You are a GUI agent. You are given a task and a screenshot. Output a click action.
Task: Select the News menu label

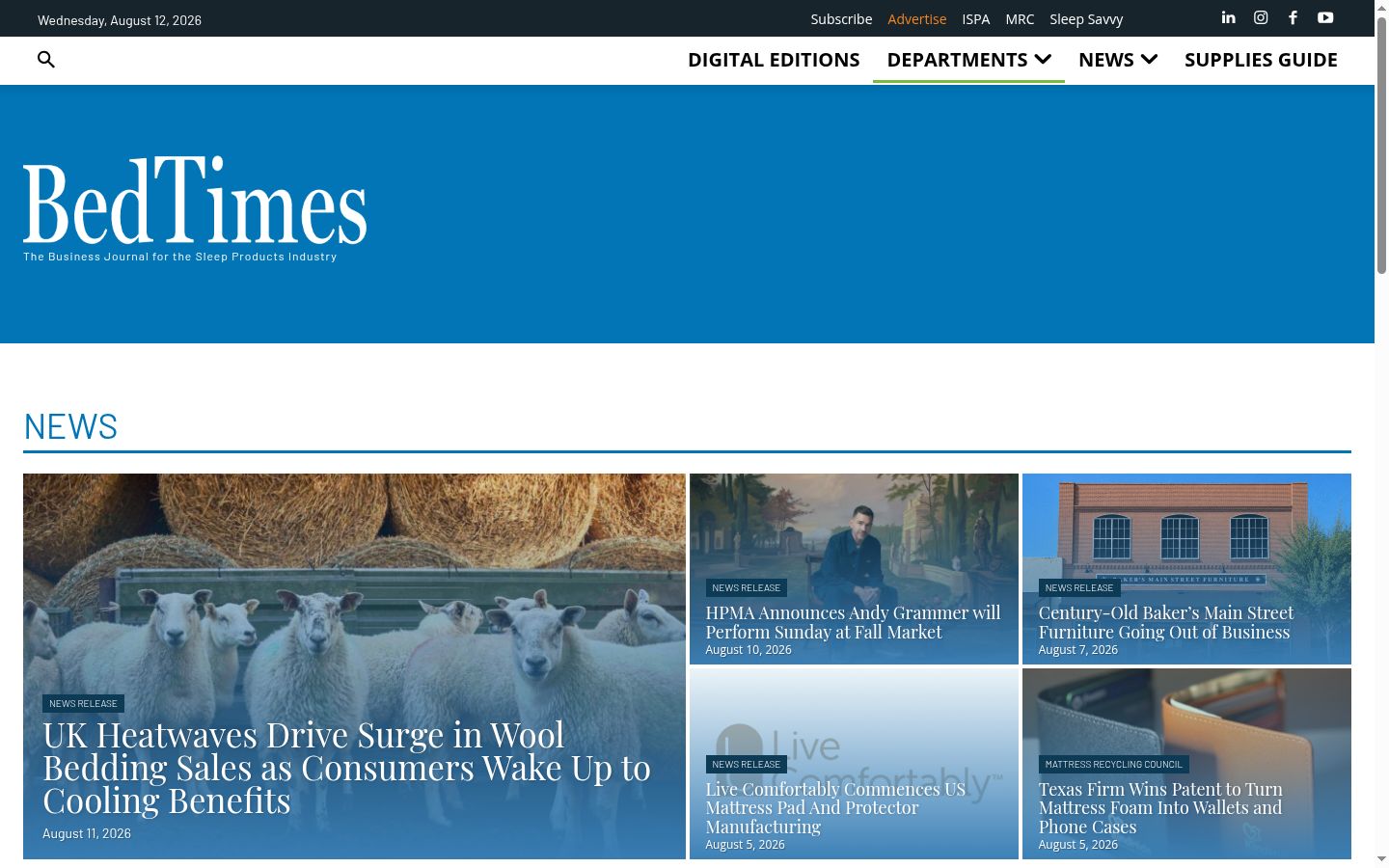point(1106,60)
